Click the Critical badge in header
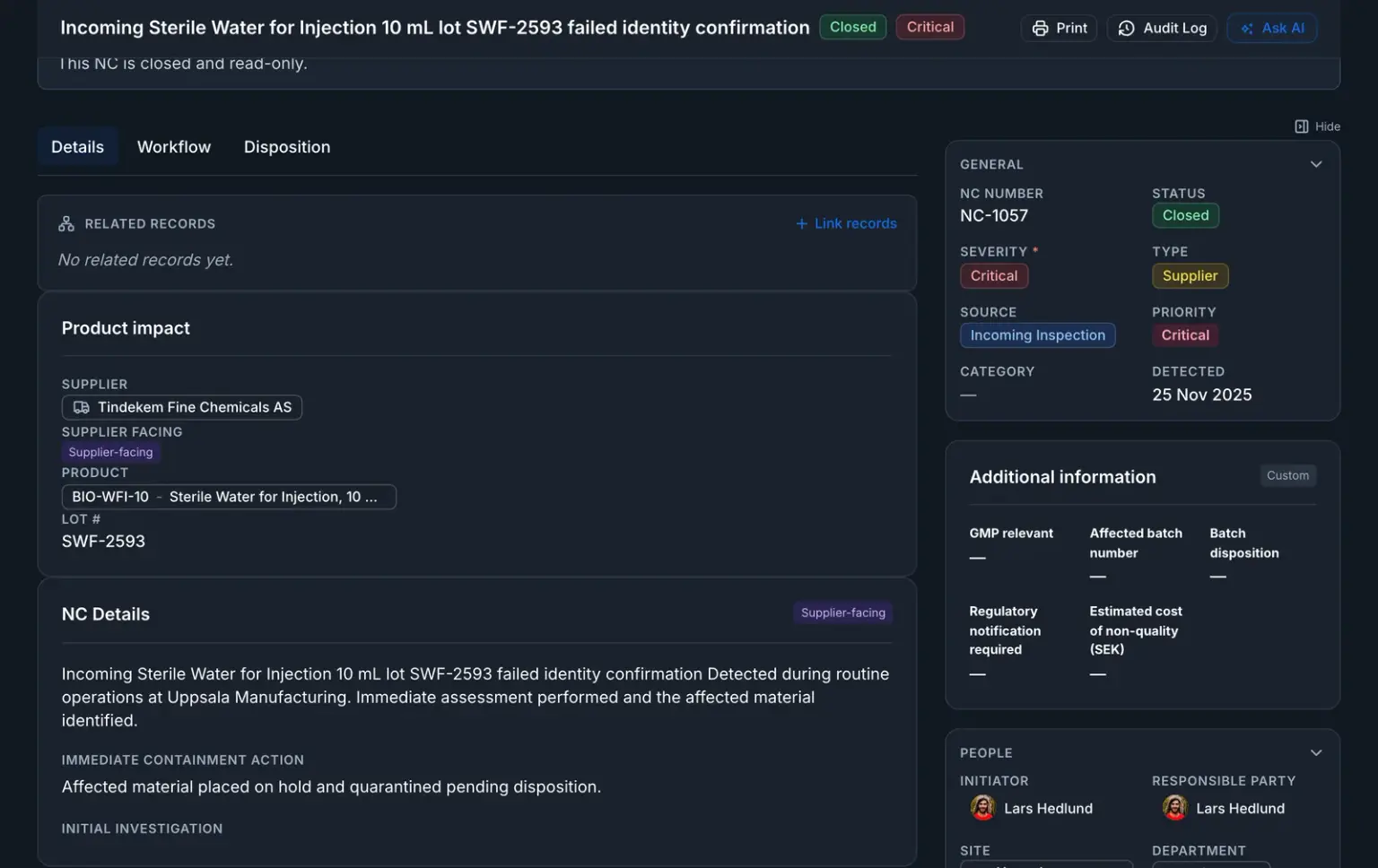 (929, 27)
